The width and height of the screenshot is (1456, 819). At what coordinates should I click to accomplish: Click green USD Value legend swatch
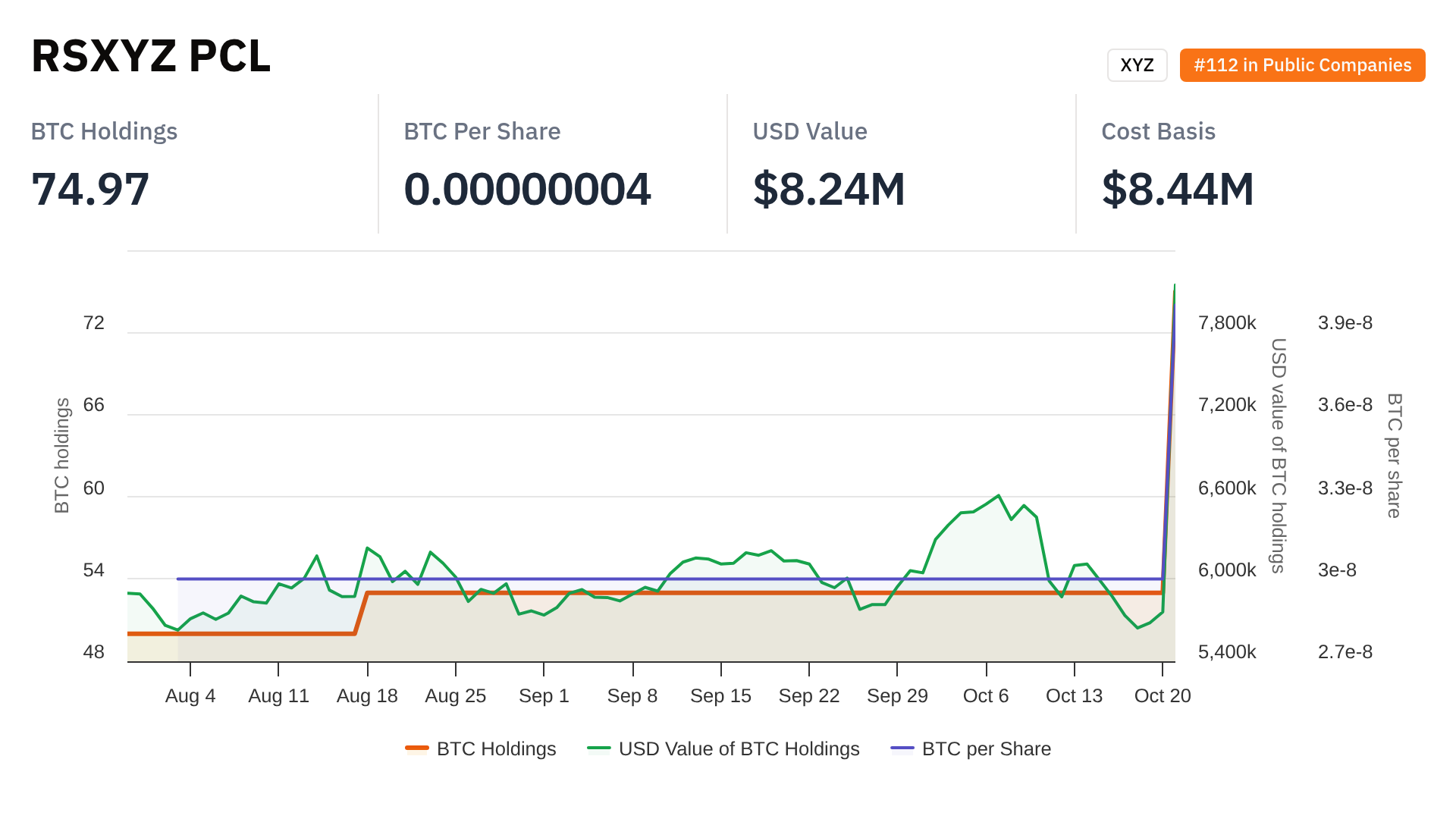[599, 748]
